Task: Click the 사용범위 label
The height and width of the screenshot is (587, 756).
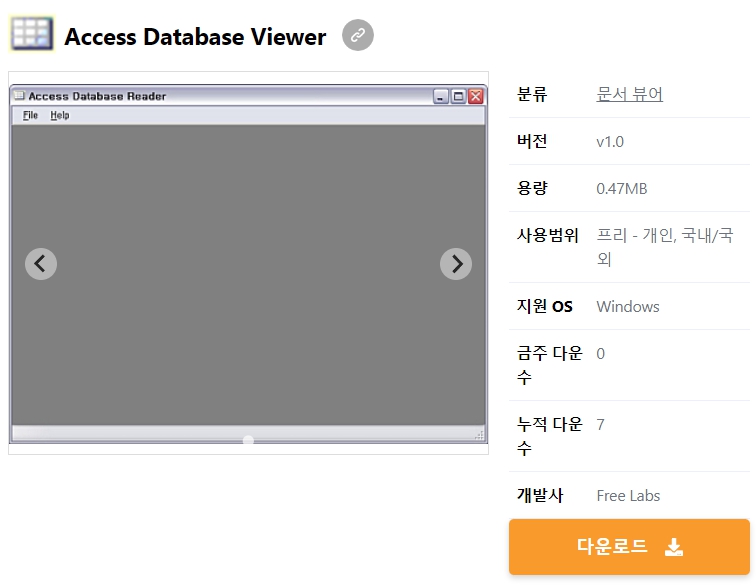Action: pyautogui.click(x=548, y=235)
